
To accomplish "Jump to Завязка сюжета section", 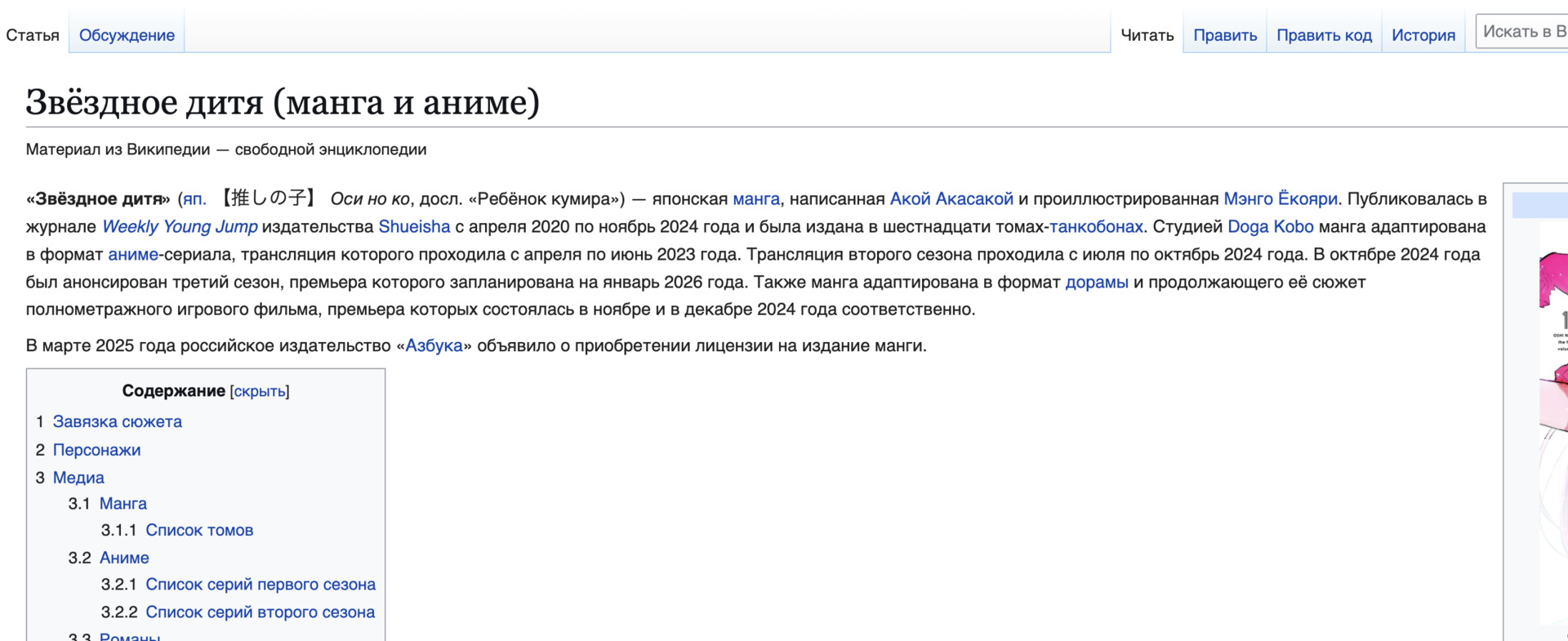I will (x=117, y=421).
